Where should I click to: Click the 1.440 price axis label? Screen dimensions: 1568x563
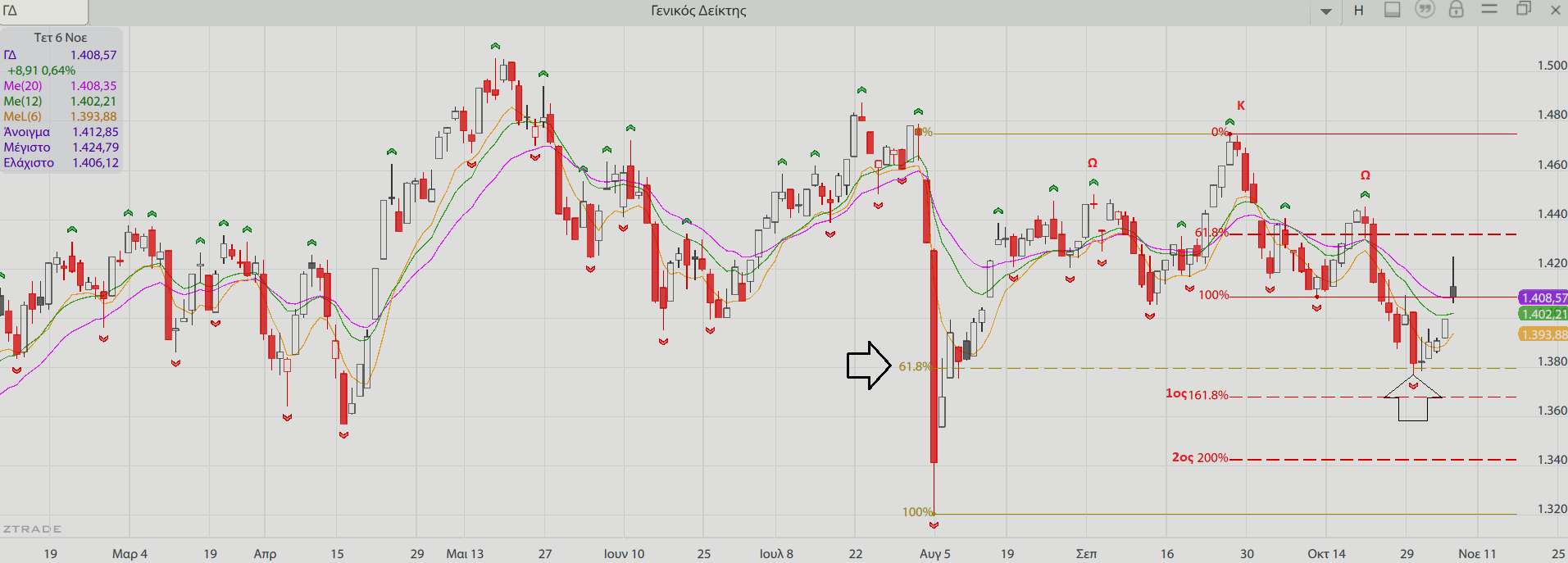coord(1552,214)
